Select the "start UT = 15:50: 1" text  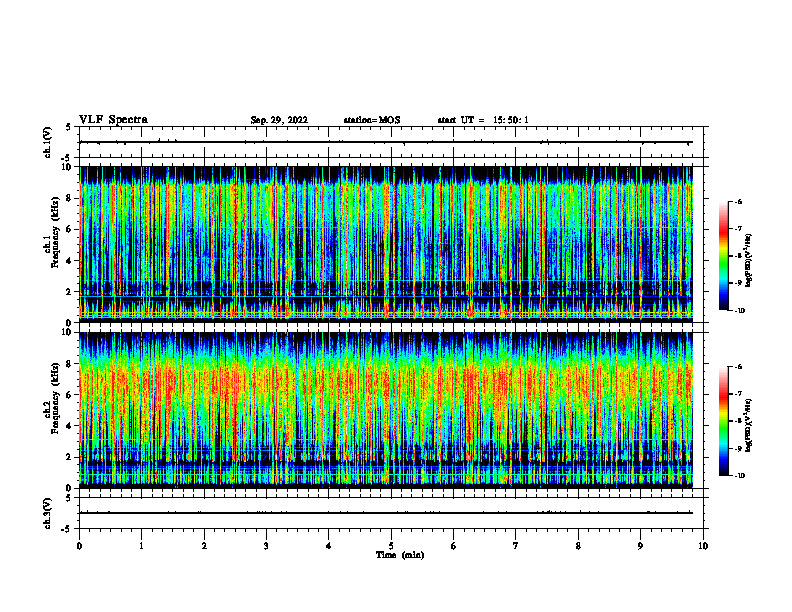pyautogui.click(x=483, y=120)
